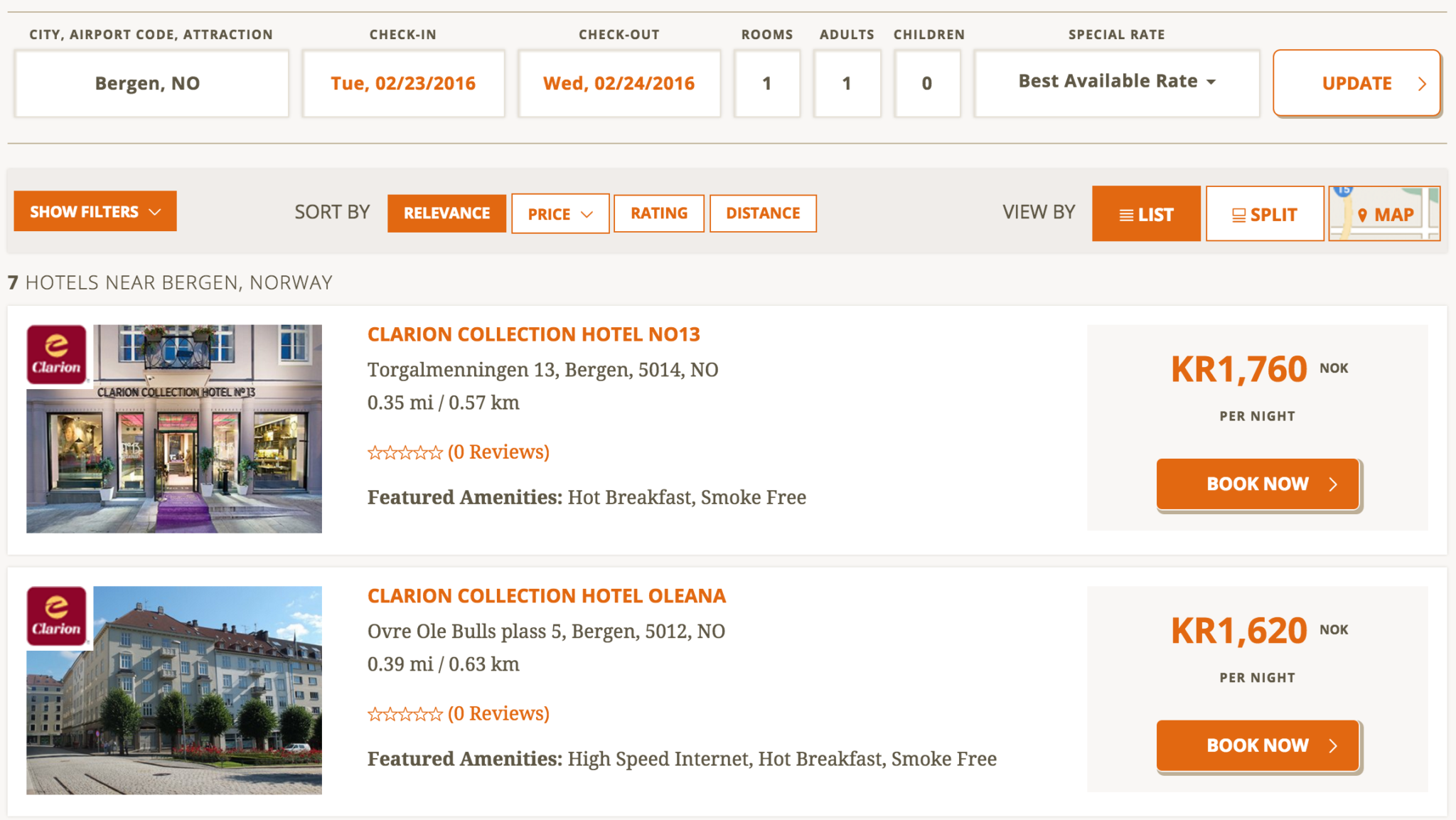The width and height of the screenshot is (1456, 820).
Task: Click the star rating for Hotel NO13
Action: (x=405, y=452)
